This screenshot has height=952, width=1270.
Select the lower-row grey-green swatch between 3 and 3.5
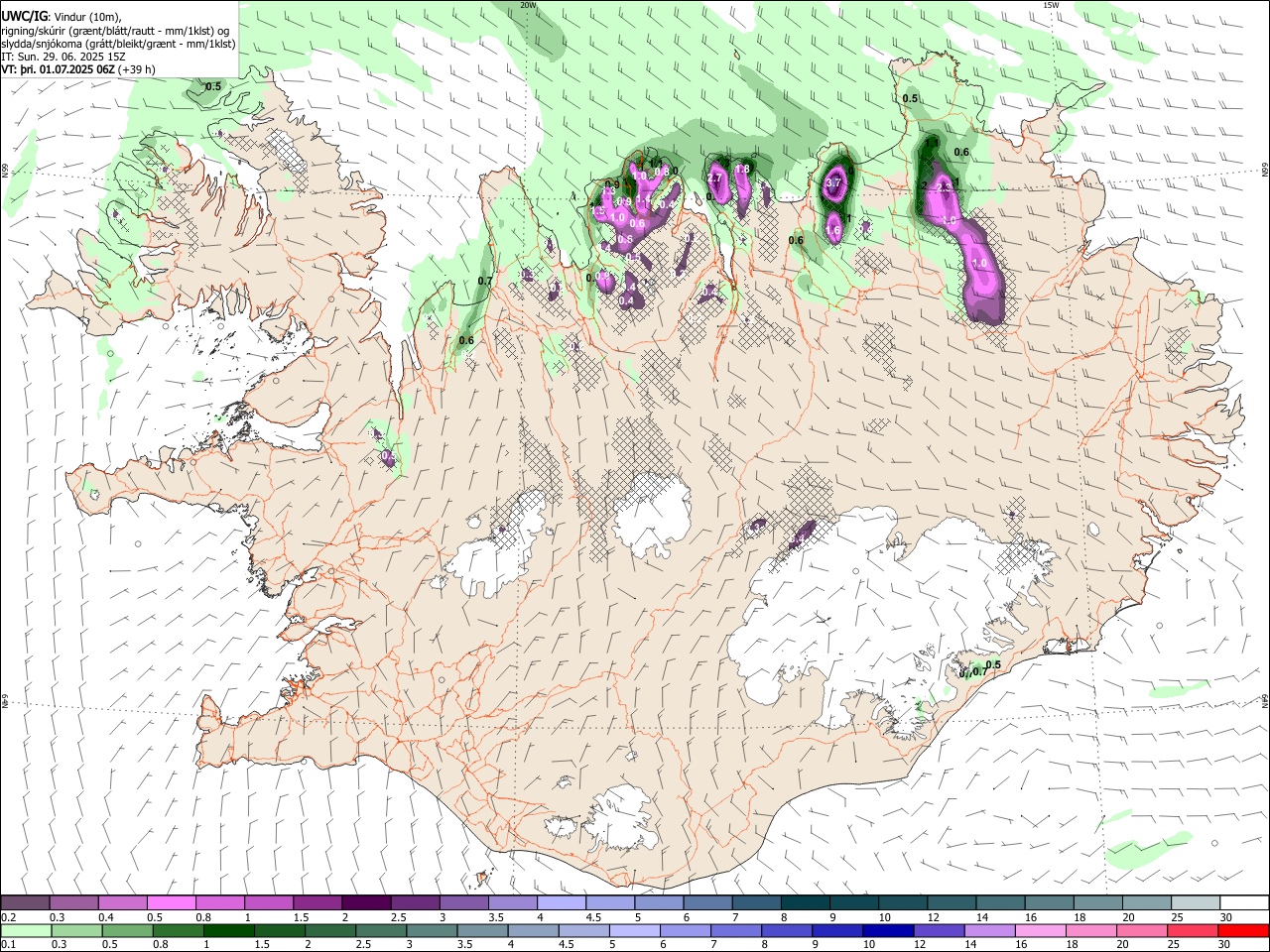click(x=433, y=930)
